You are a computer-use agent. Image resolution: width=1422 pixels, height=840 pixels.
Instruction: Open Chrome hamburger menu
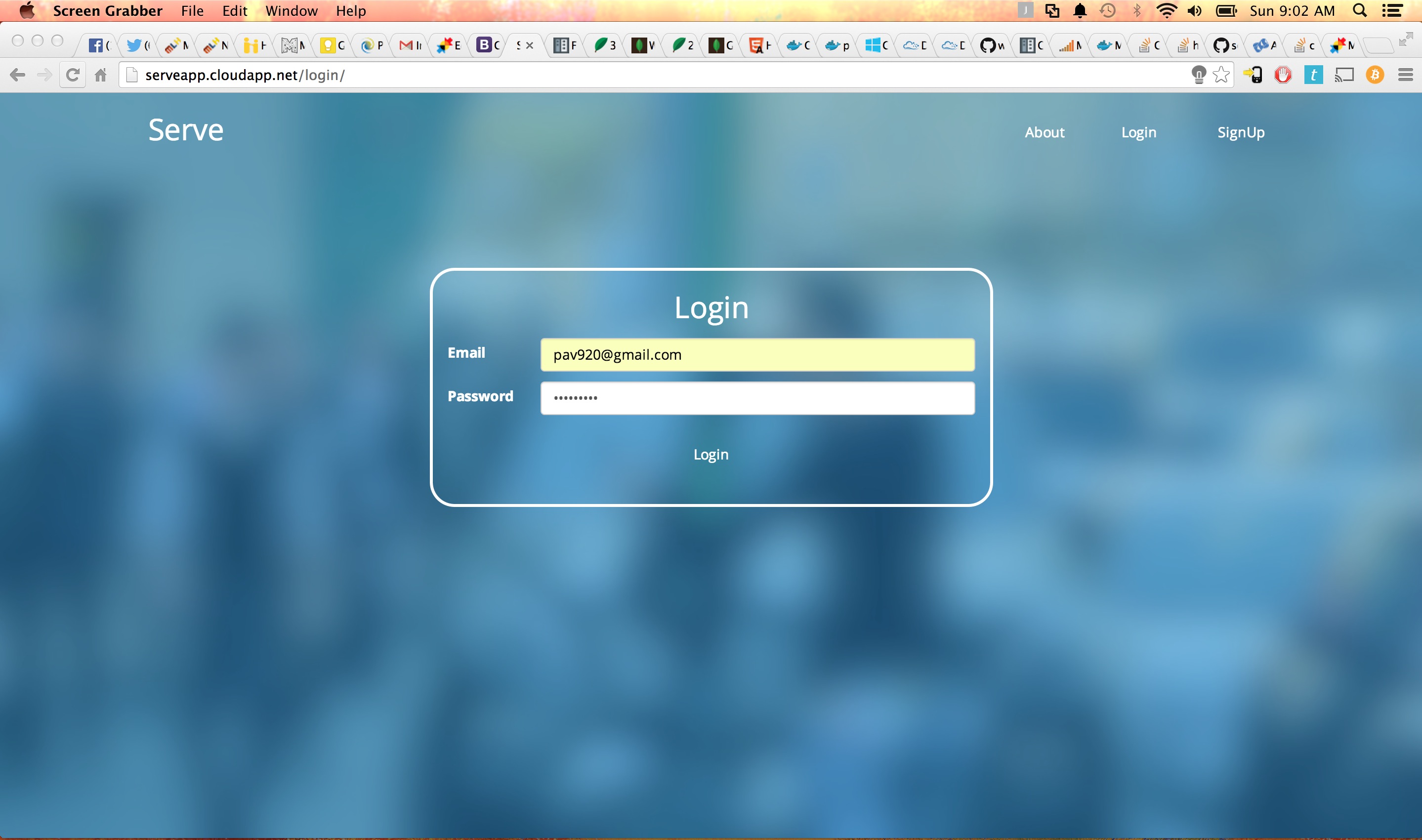(1406, 75)
